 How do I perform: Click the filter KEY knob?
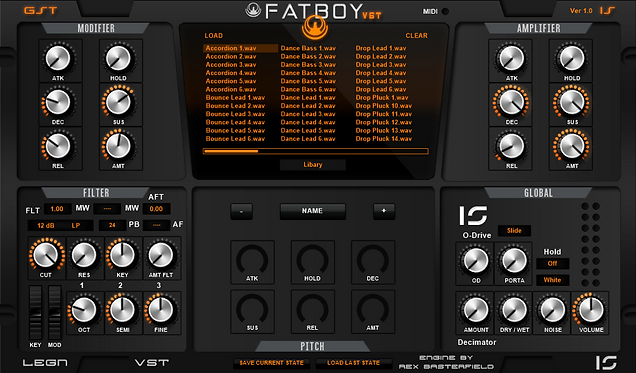click(x=122, y=255)
